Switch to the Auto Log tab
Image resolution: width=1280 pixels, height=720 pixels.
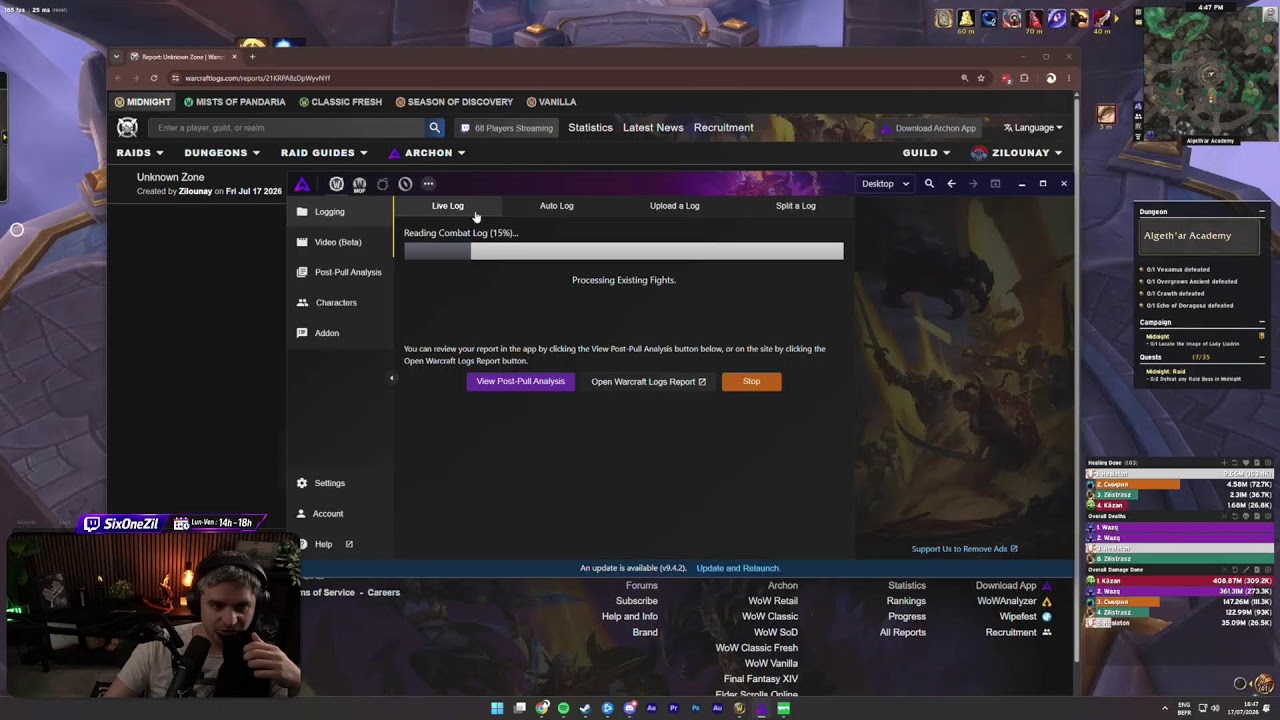pyautogui.click(x=557, y=206)
